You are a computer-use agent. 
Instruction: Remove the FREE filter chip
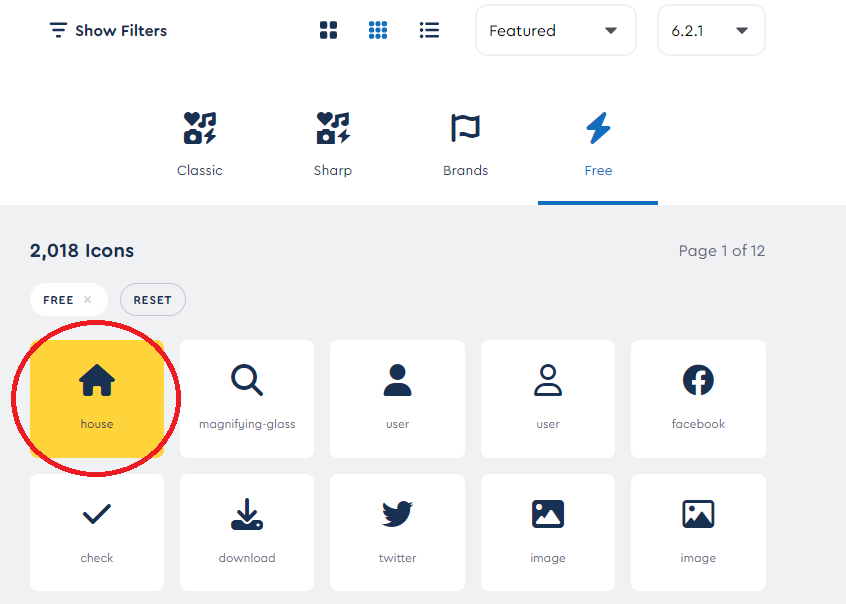(x=88, y=300)
